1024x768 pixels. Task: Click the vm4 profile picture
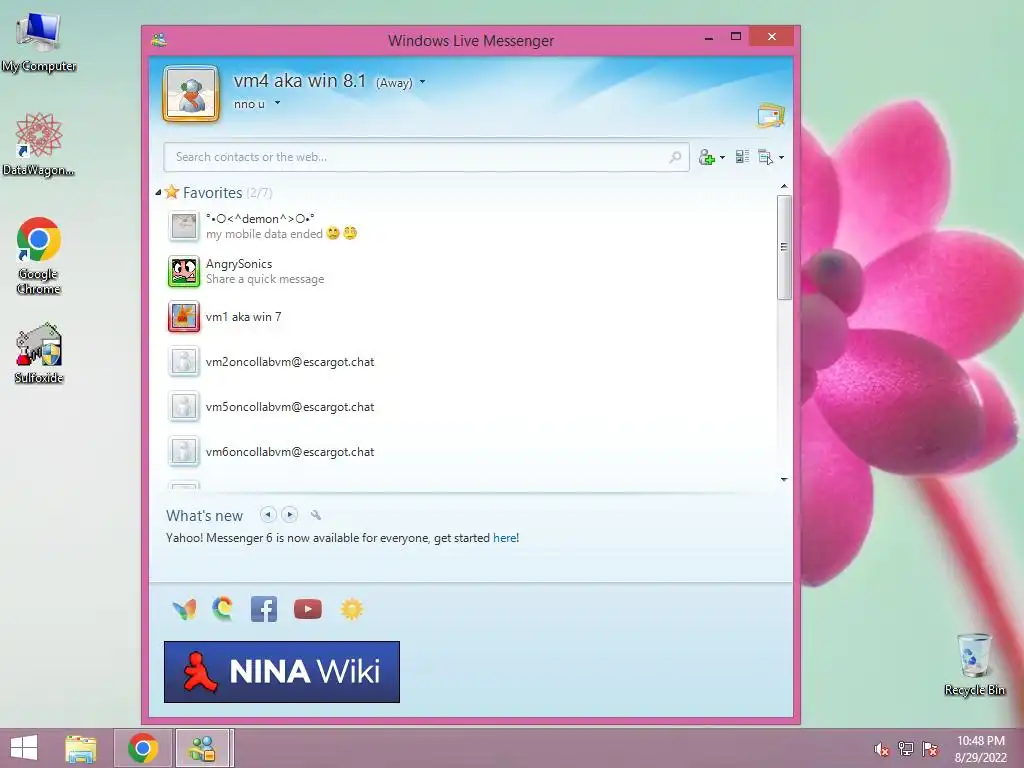(x=191, y=93)
